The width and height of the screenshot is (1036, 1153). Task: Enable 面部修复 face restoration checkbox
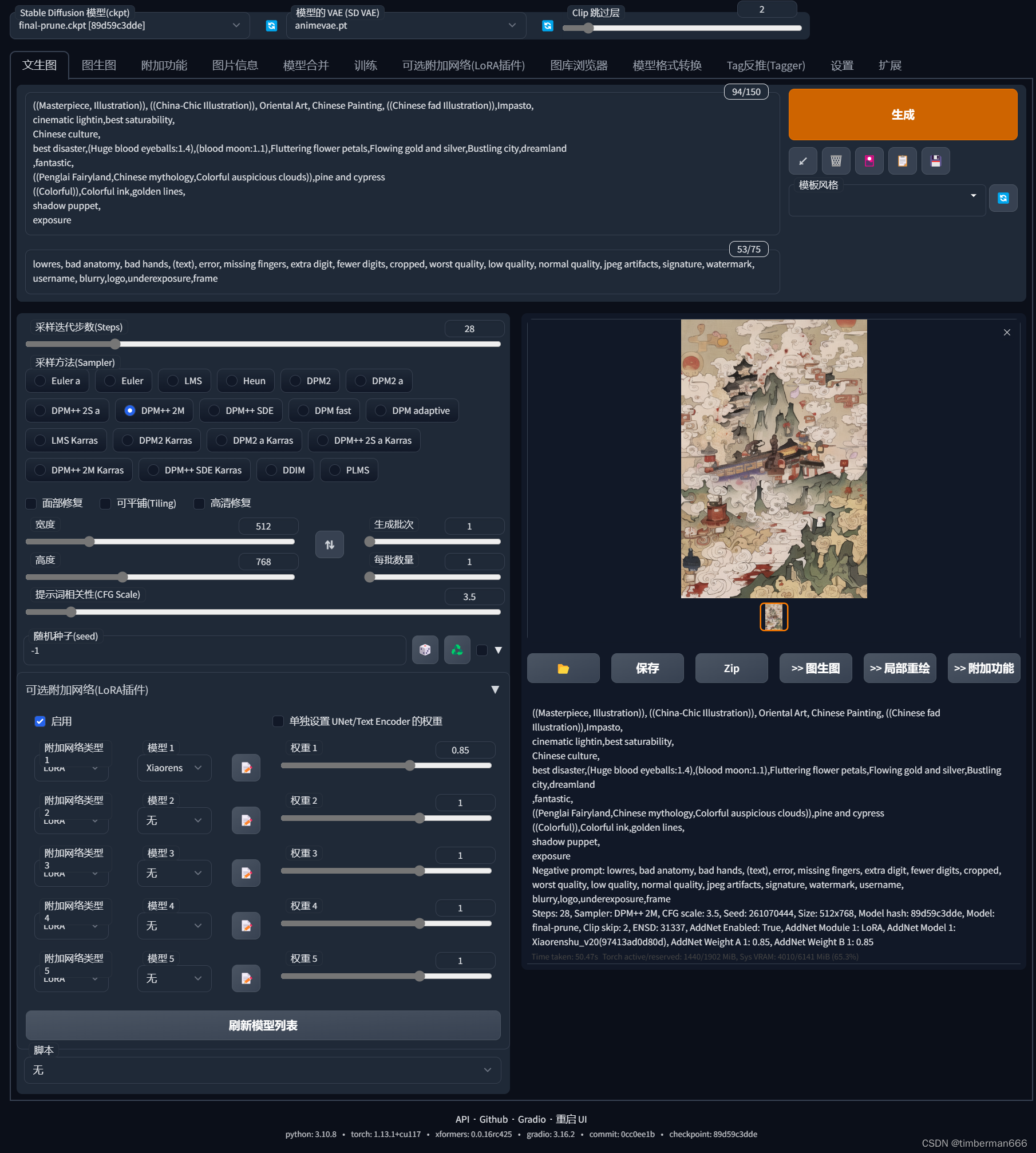coord(31,503)
